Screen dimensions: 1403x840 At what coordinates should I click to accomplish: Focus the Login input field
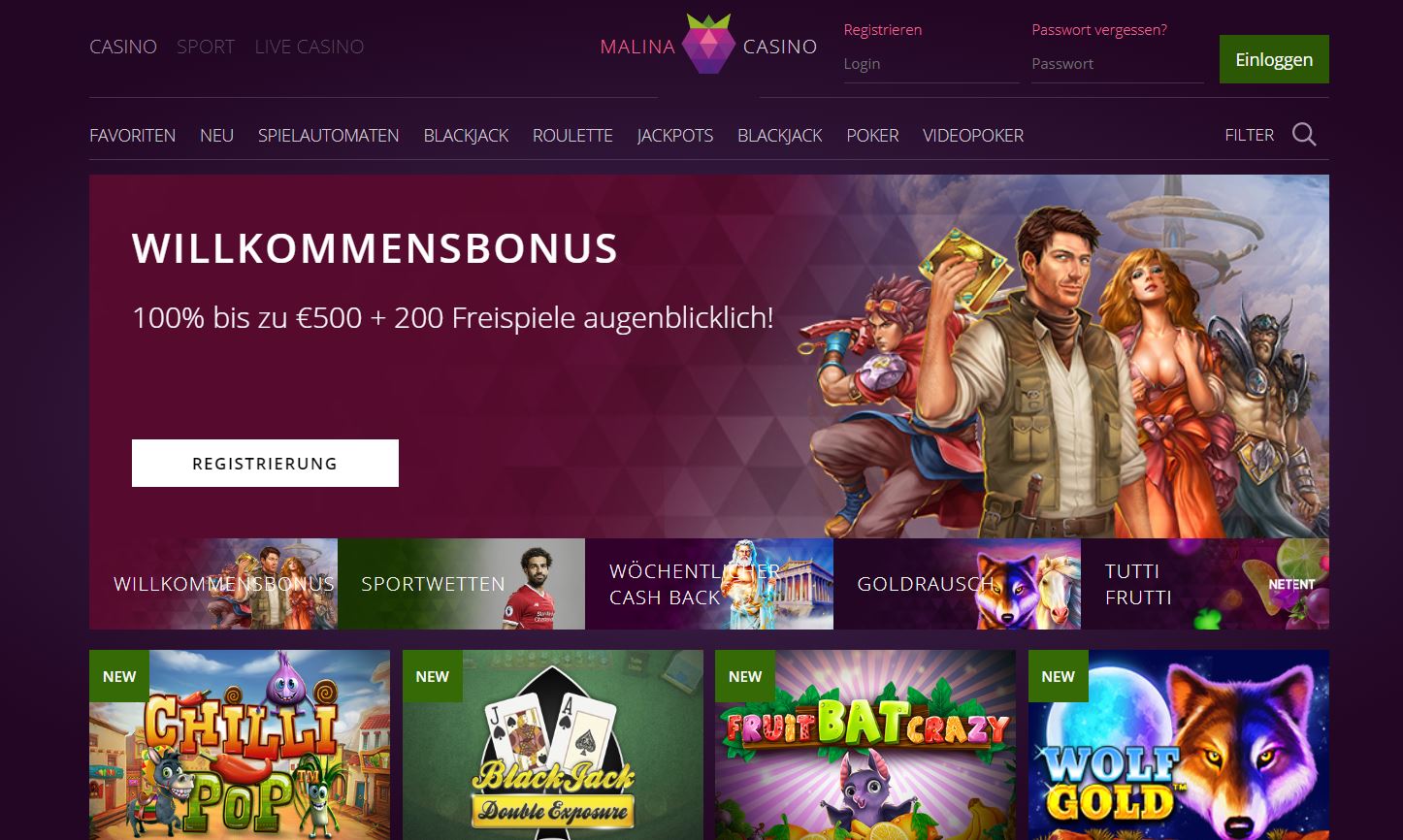click(931, 64)
